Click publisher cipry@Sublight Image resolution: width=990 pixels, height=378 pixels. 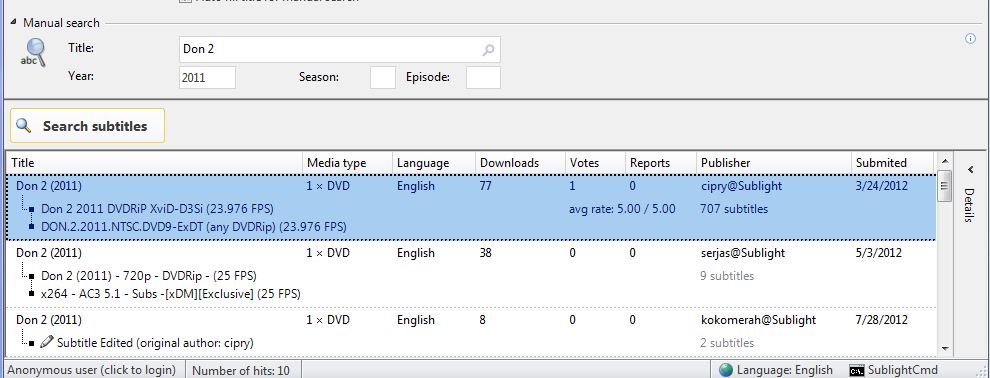(741, 186)
